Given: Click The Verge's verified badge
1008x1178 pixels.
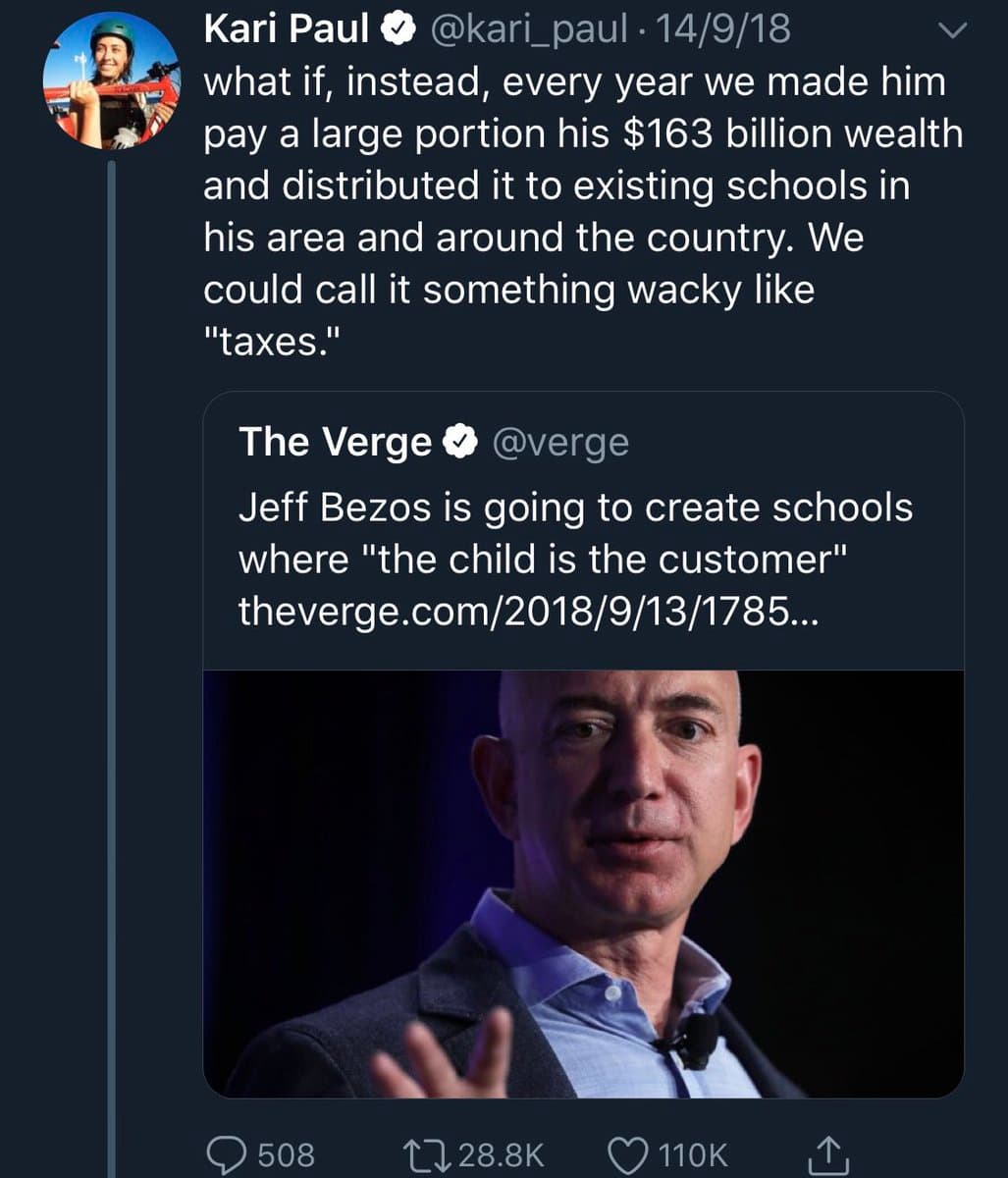Looking at the screenshot, I should click(x=457, y=443).
